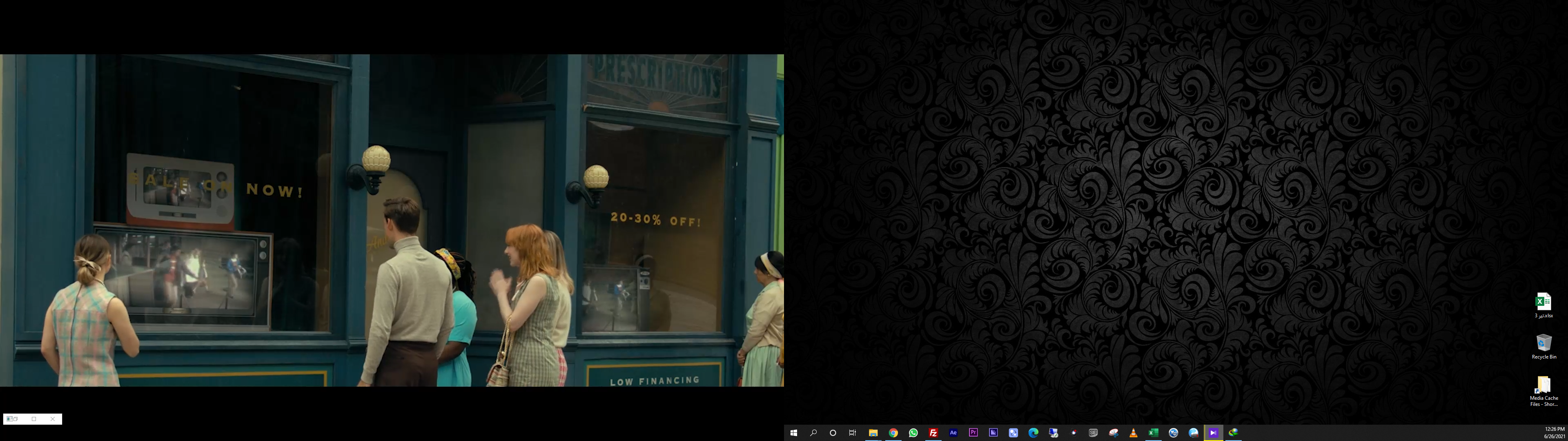Select the Media Cache Files folder shortcut
Viewport: 1568px width, 441px height.
[1543, 390]
